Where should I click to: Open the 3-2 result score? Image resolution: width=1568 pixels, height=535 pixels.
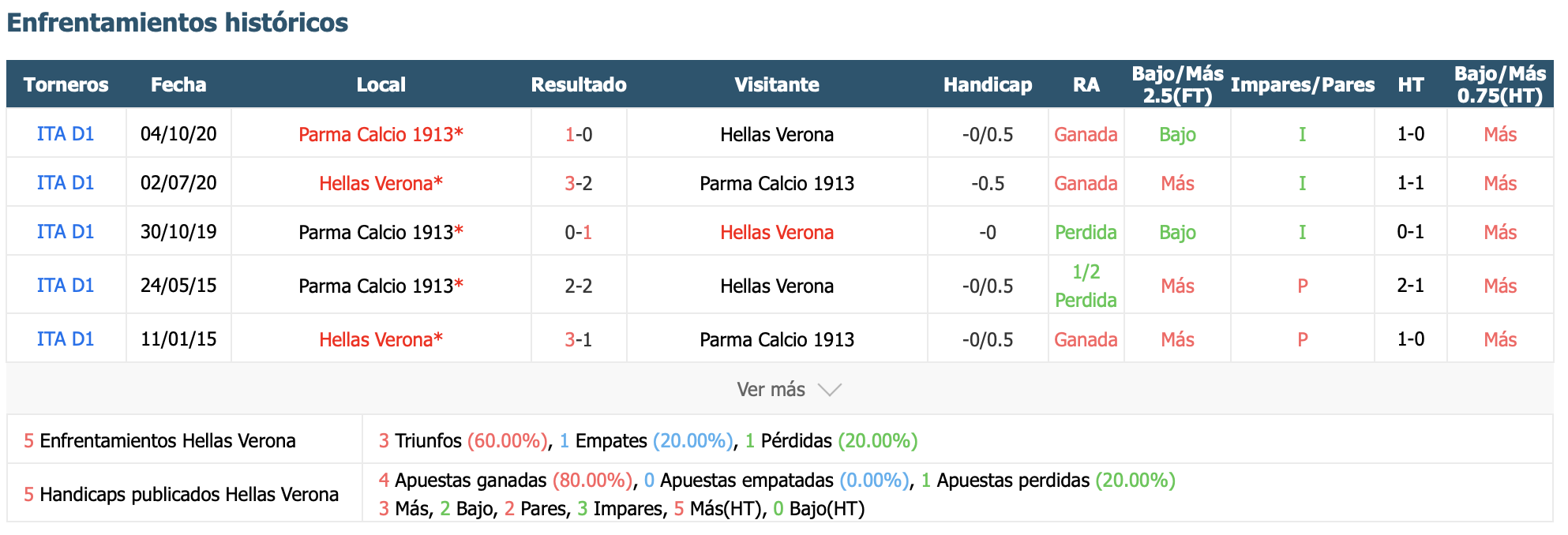579,183
